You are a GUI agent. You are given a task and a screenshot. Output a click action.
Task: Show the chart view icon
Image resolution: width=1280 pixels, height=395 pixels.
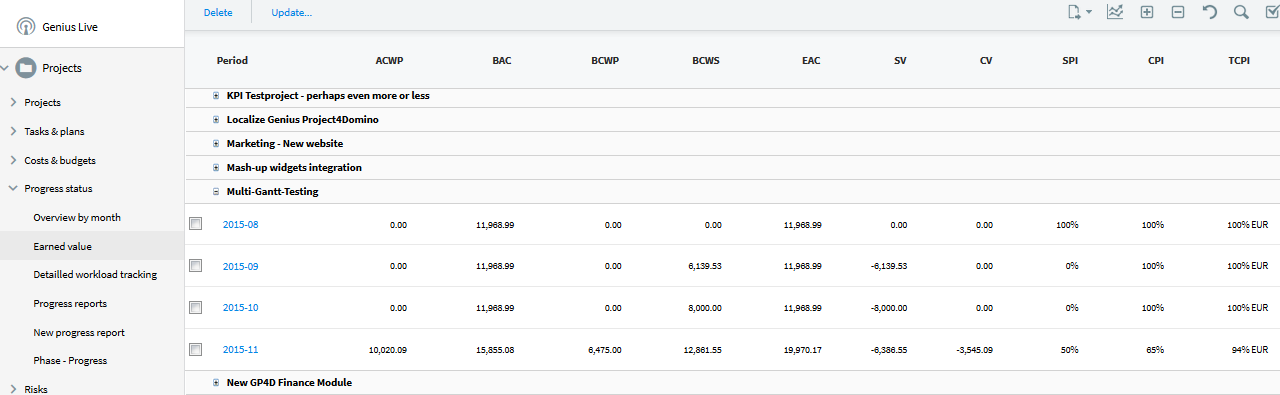tap(1115, 13)
